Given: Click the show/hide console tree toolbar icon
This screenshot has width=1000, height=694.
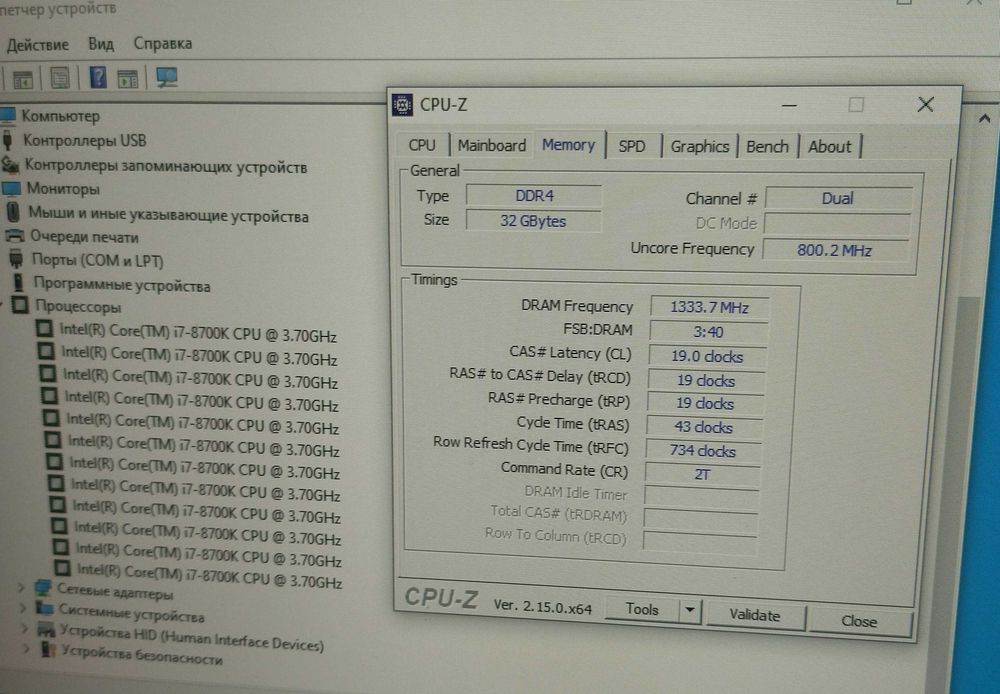Looking at the screenshot, I should (22, 80).
